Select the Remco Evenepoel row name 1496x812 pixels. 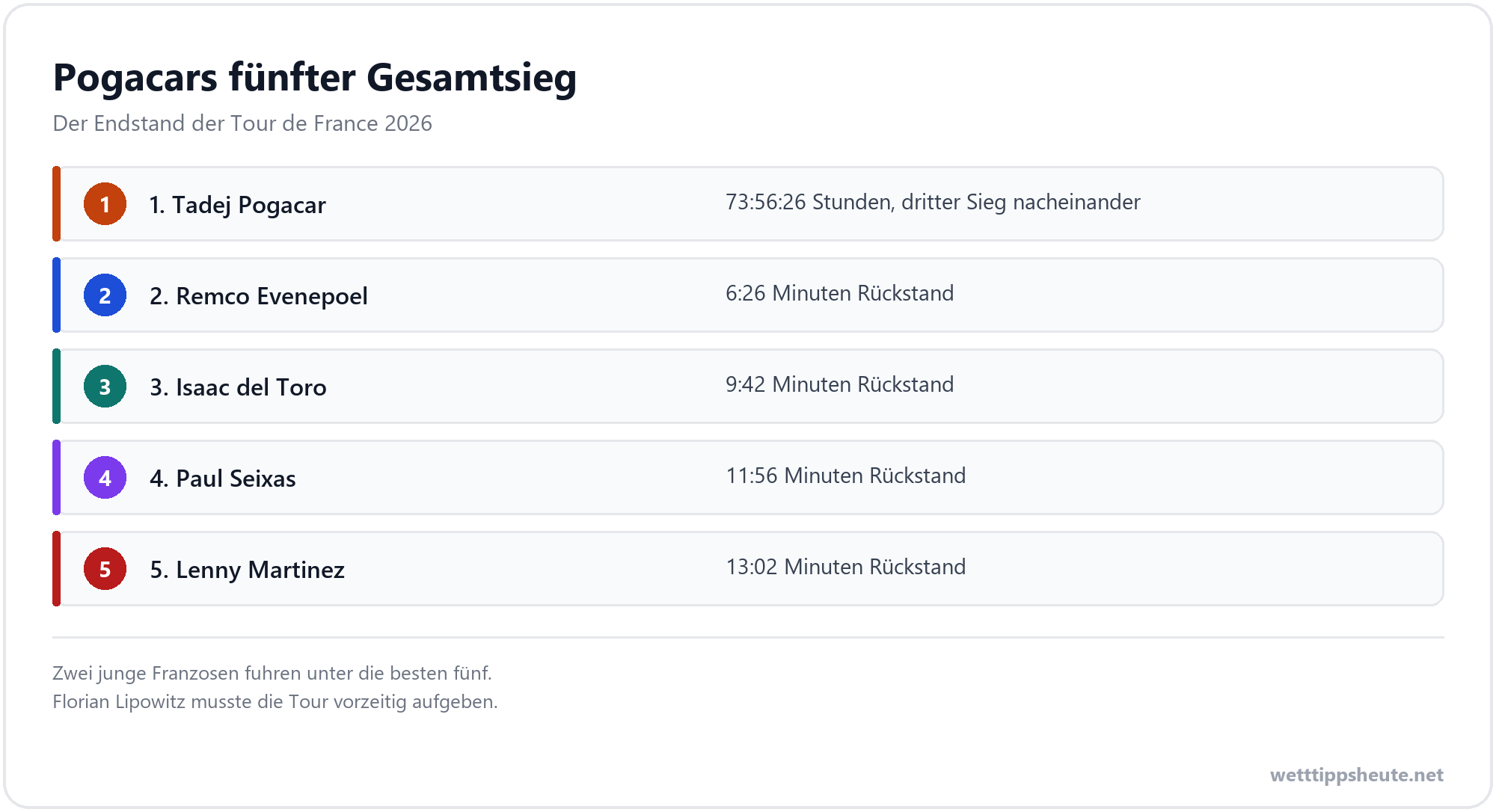[x=258, y=296]
